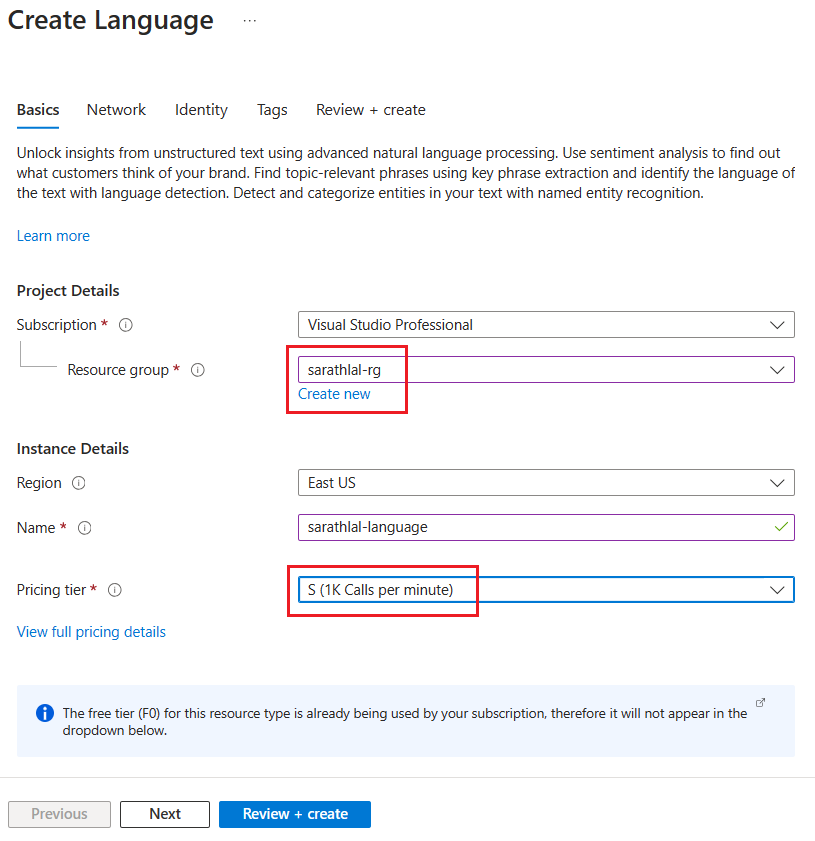Image resolution: width=815 pixels, height=841 pixels.
Task: Click the Subscription info icon
Action: 124,324
